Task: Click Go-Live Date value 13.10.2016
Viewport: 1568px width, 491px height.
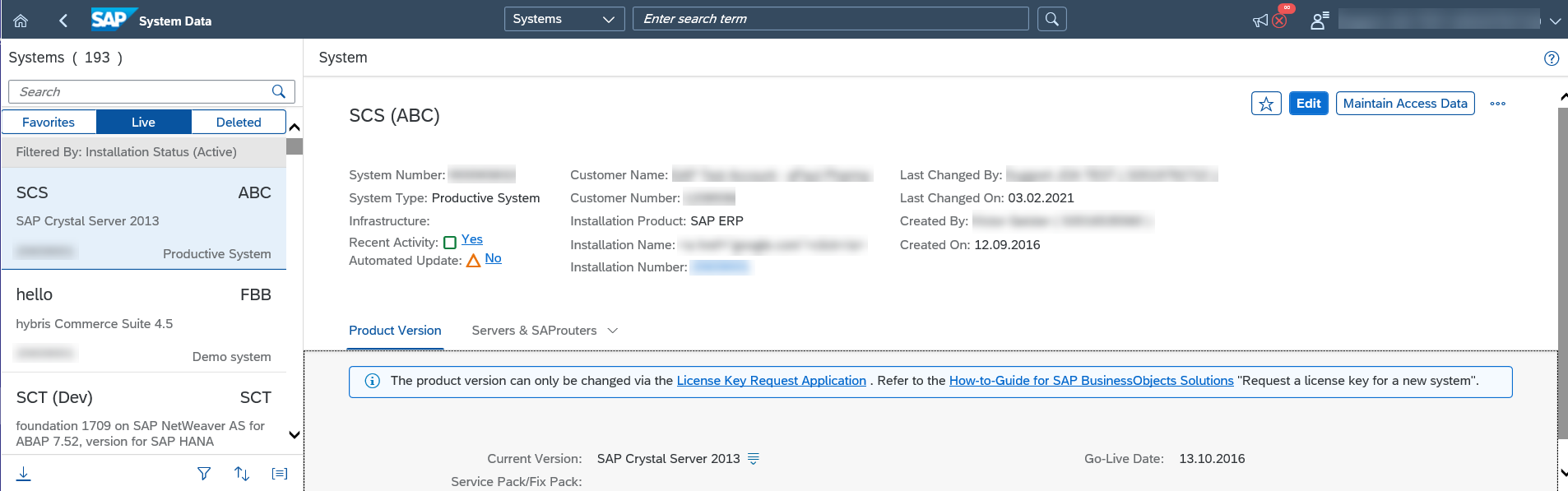Action: tap(1212, 459)
